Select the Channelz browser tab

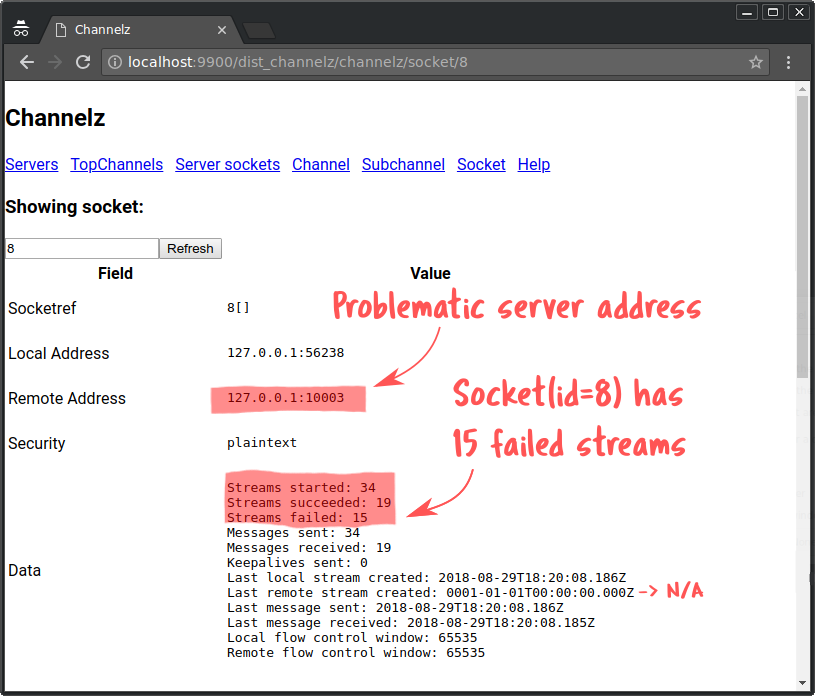[130, 31]
